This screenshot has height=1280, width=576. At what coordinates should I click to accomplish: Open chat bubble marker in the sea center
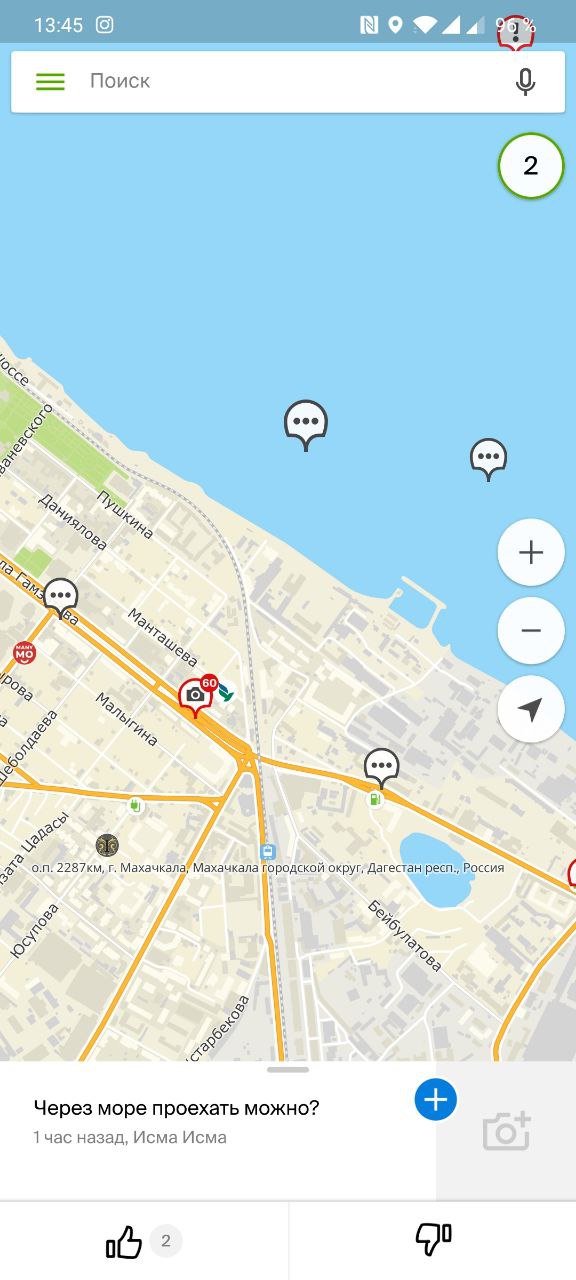(306, 425)
